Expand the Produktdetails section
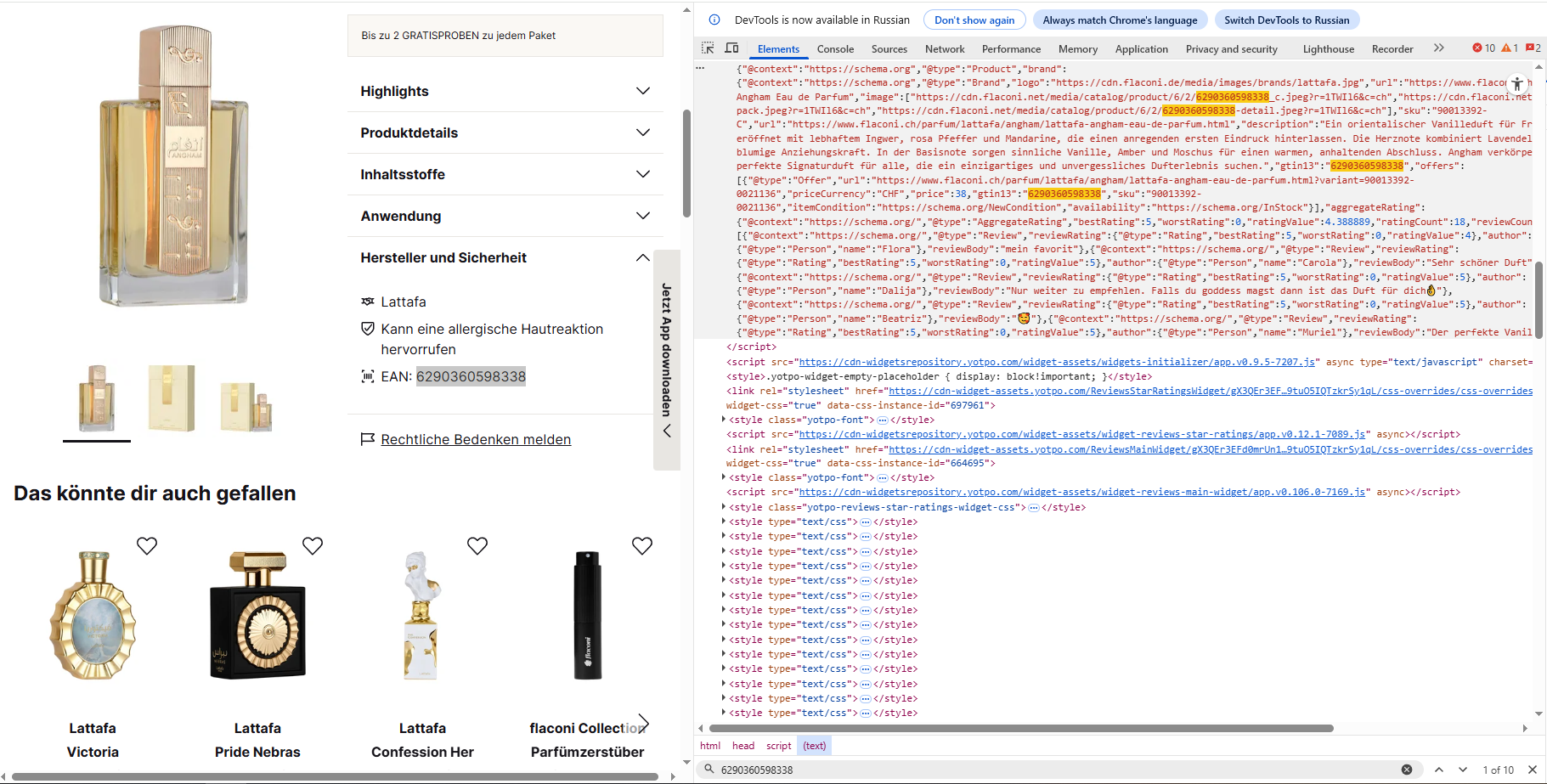This screenshot has width=1547, height=784. coord(505,133)
